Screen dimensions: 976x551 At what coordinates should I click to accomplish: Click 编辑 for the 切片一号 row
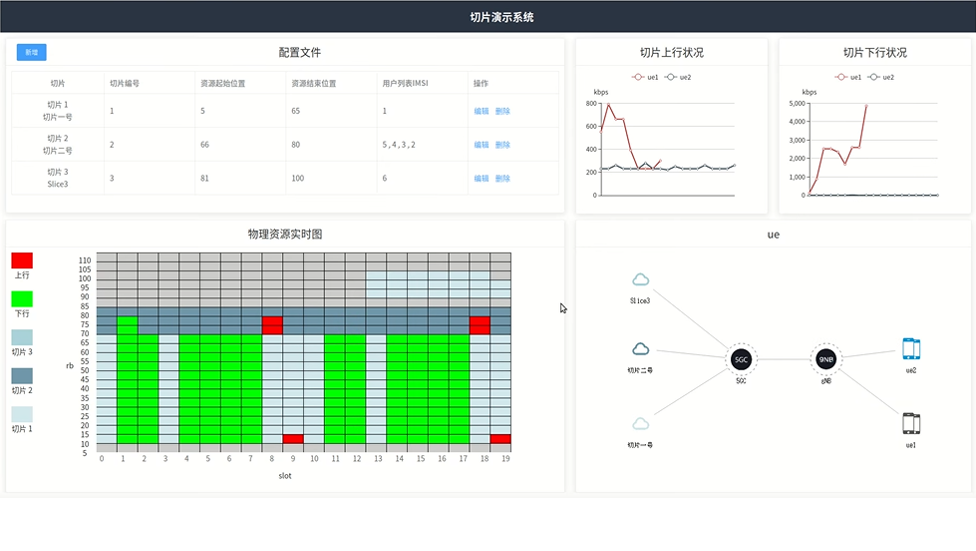coord(481,111)
